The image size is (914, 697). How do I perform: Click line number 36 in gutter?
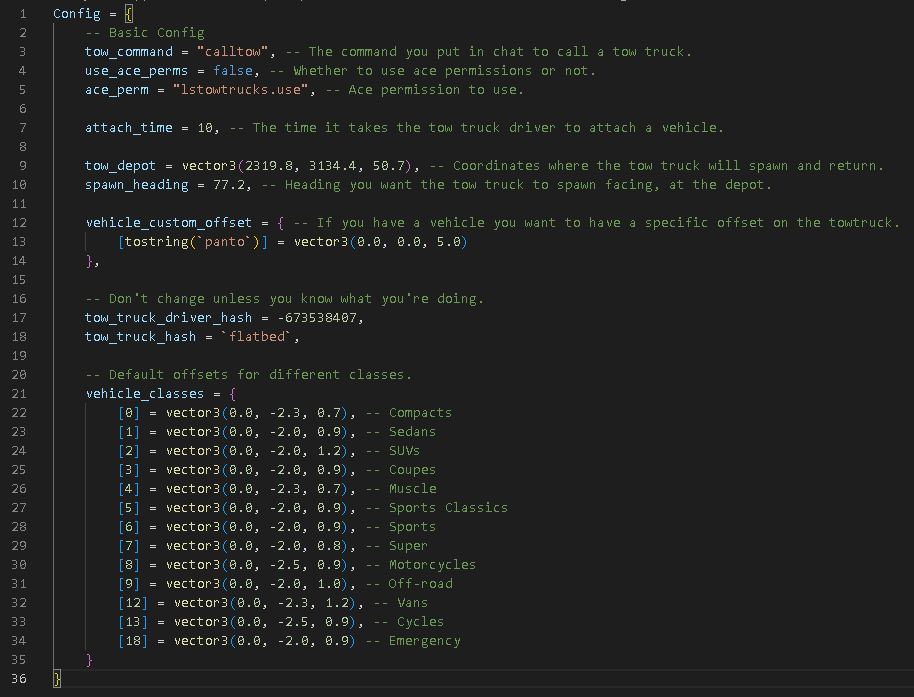pyautogui.click(x=19, y=678)
